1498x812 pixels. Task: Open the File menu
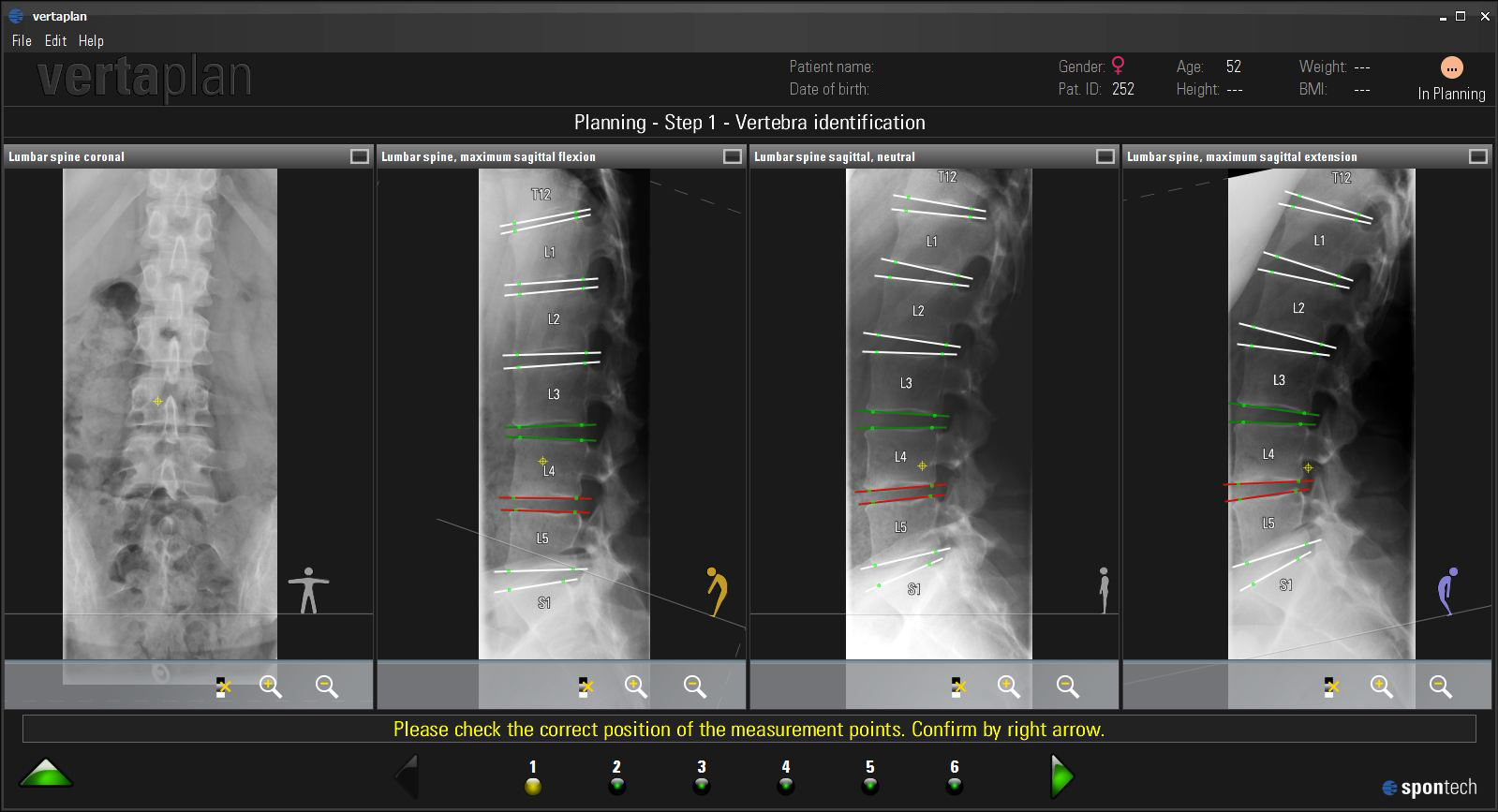(22, 40)
